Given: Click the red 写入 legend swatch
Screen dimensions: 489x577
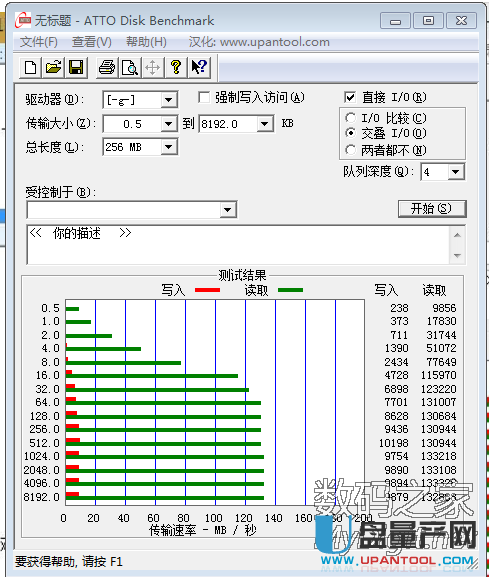Looking at the screenshot, I should 208,290.
